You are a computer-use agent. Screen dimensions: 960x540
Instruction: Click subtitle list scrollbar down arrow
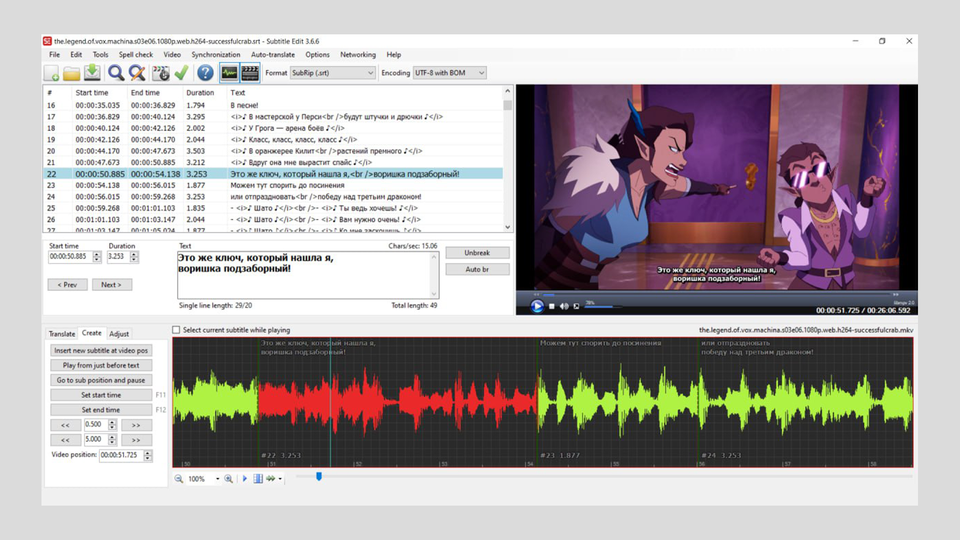508,227
